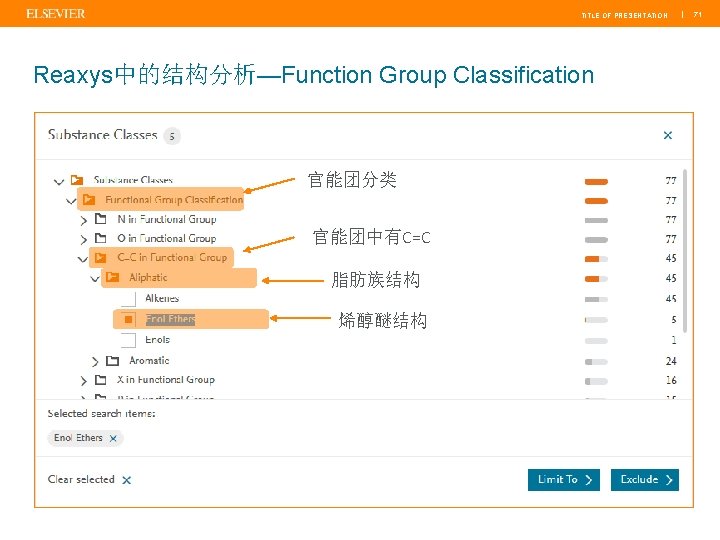Click the tree list vertical scrollbar
Viewport: 720px width, 540px height.
[685, 251]
